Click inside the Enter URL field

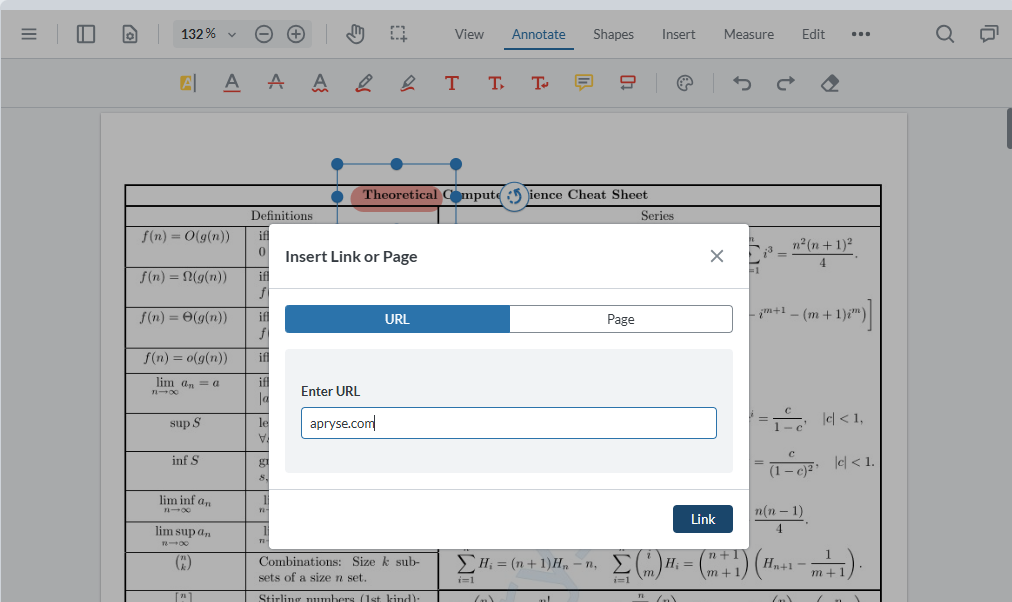point(508,423)
